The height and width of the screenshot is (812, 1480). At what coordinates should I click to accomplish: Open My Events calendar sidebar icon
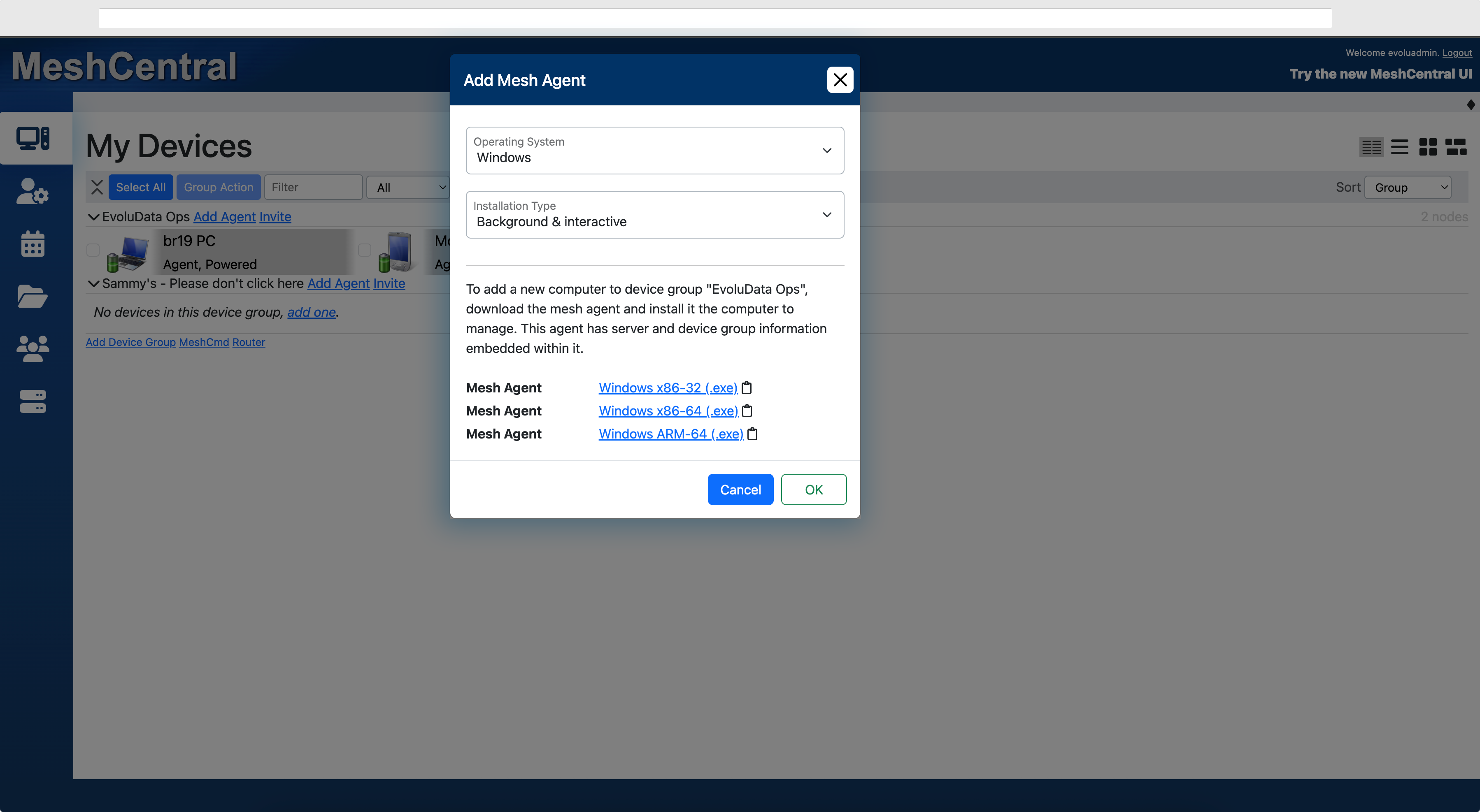(x=33, y=244)
